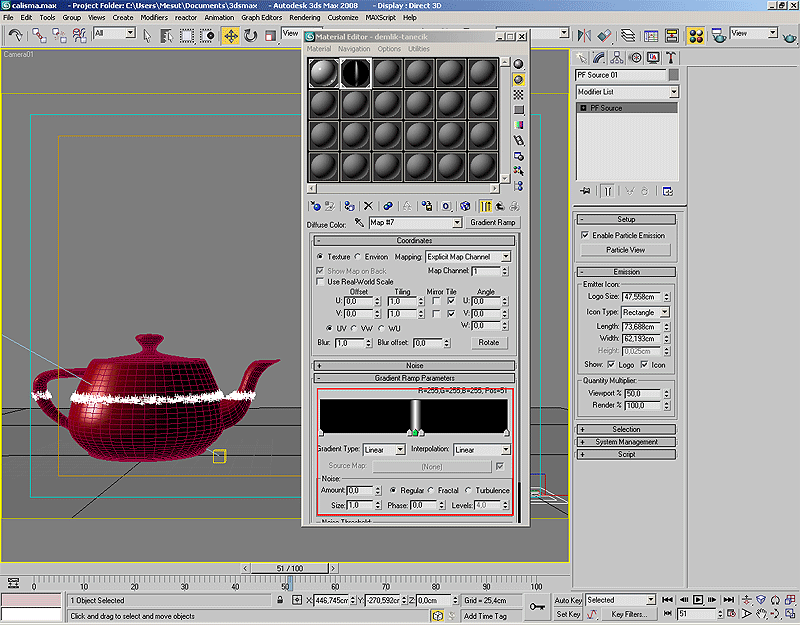The width and height of the screenshot is (800, 625).
Task: Select the Select and Move tool
Action: click(x=231, y=35)
